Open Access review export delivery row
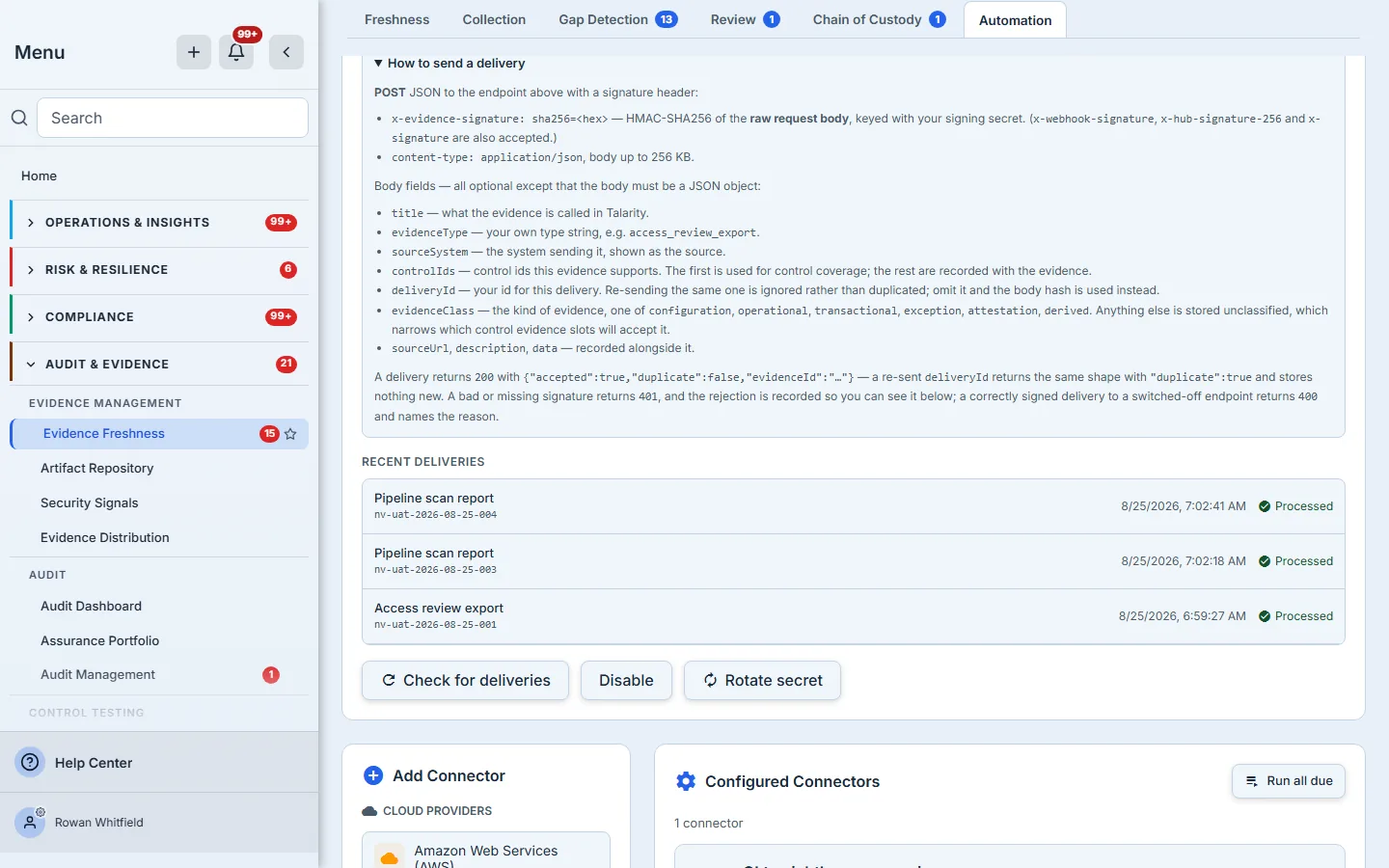1389x868 pixels. [854, 616]
